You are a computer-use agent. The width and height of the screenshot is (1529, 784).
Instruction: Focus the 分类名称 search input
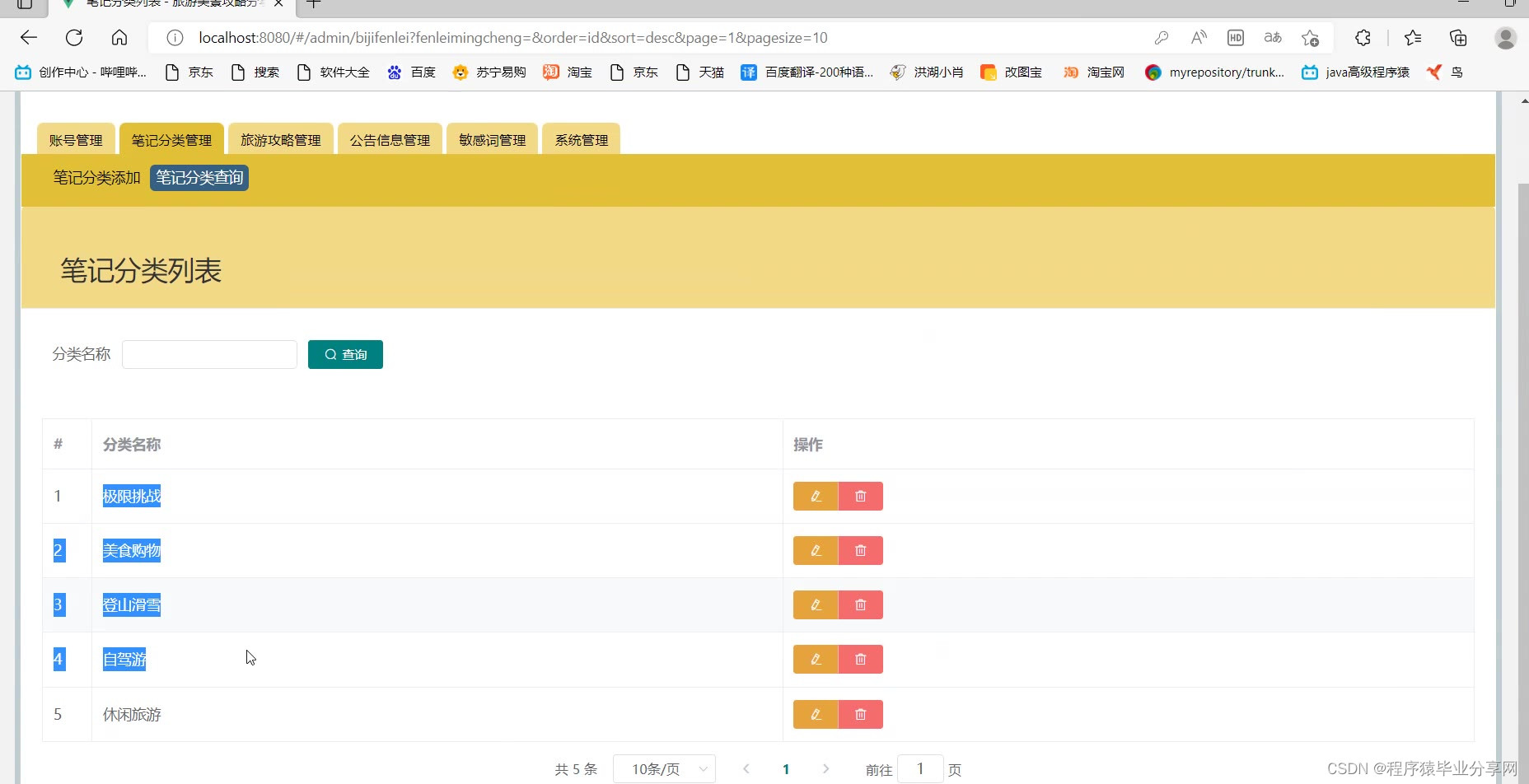point(209,354)
